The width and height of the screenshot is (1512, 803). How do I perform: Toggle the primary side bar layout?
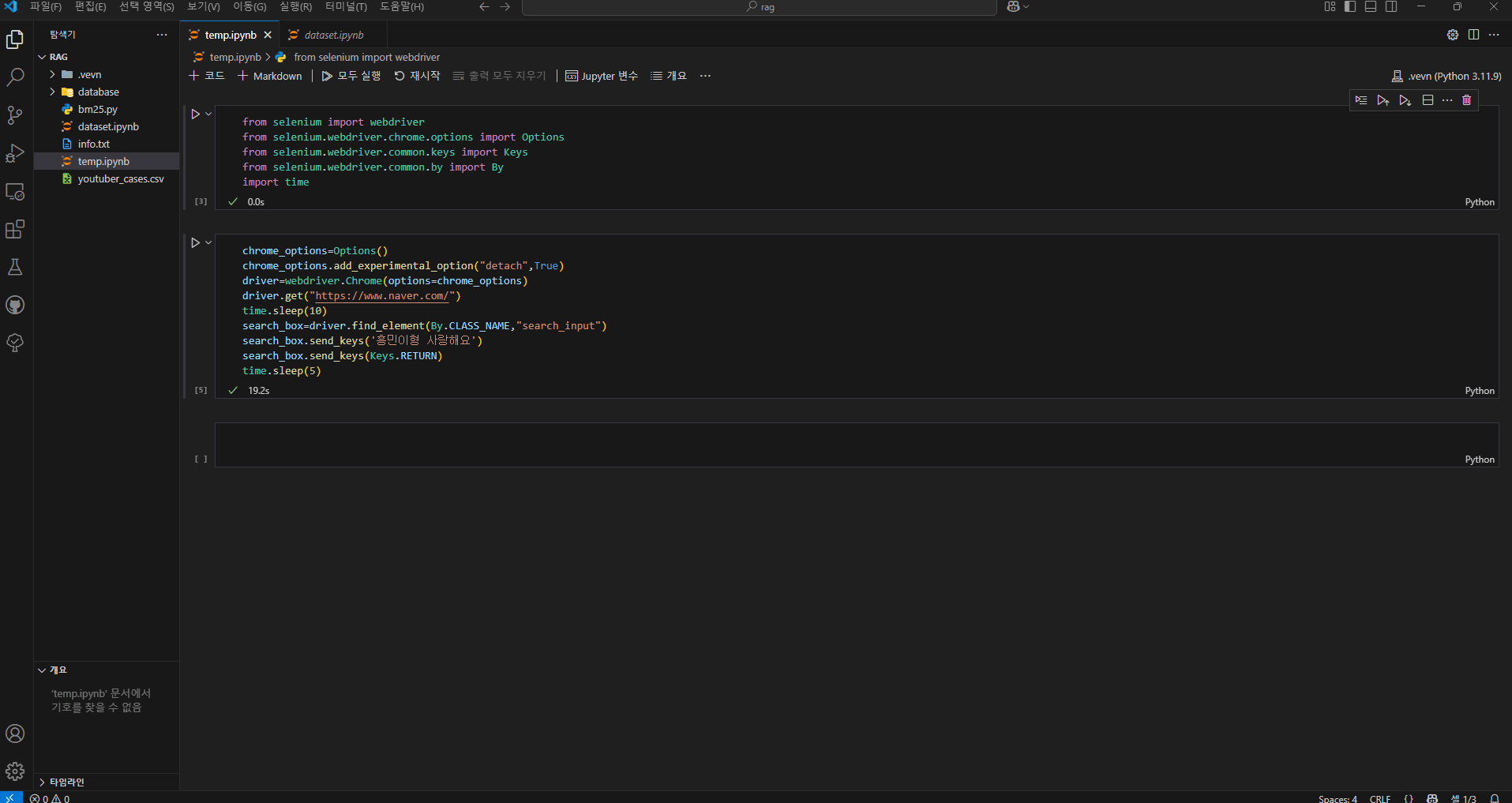pyautogui.click(x=1350, y=7)
